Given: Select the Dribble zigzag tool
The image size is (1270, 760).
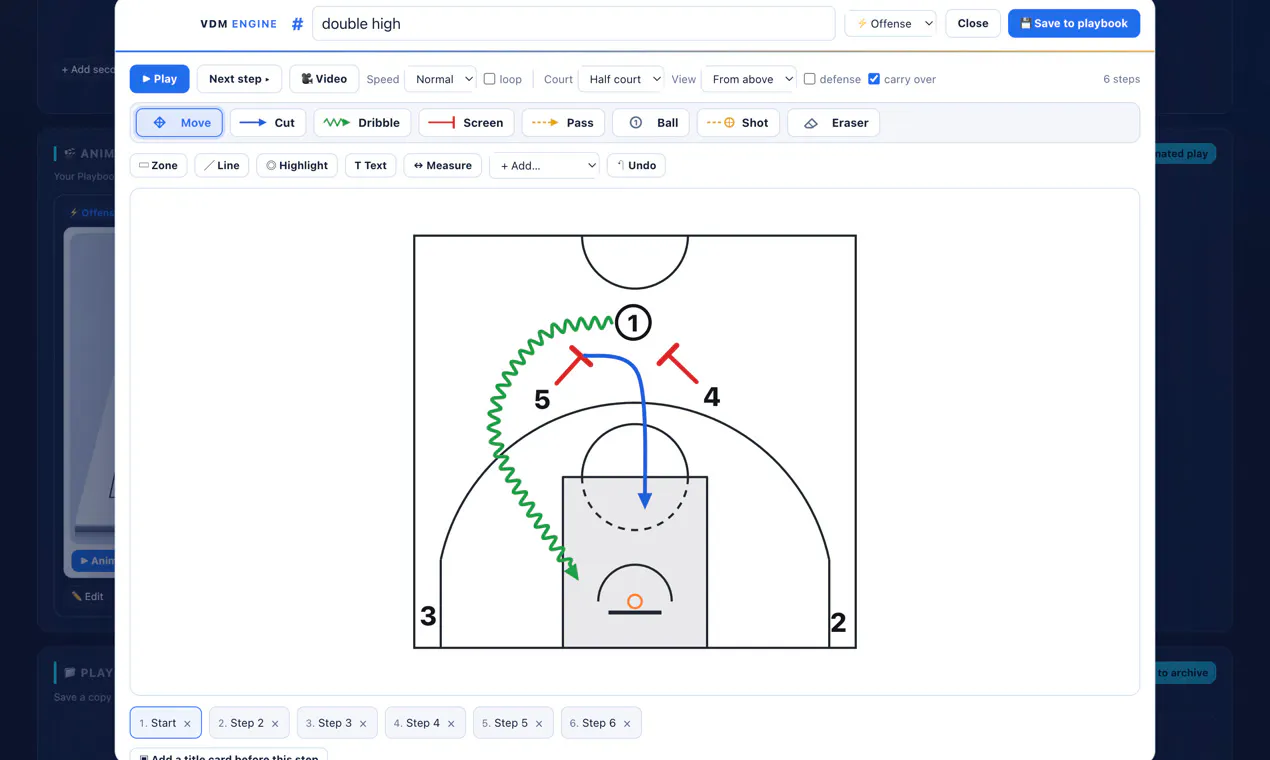Looking at the screenshot, I should click(x=362, y=123).
